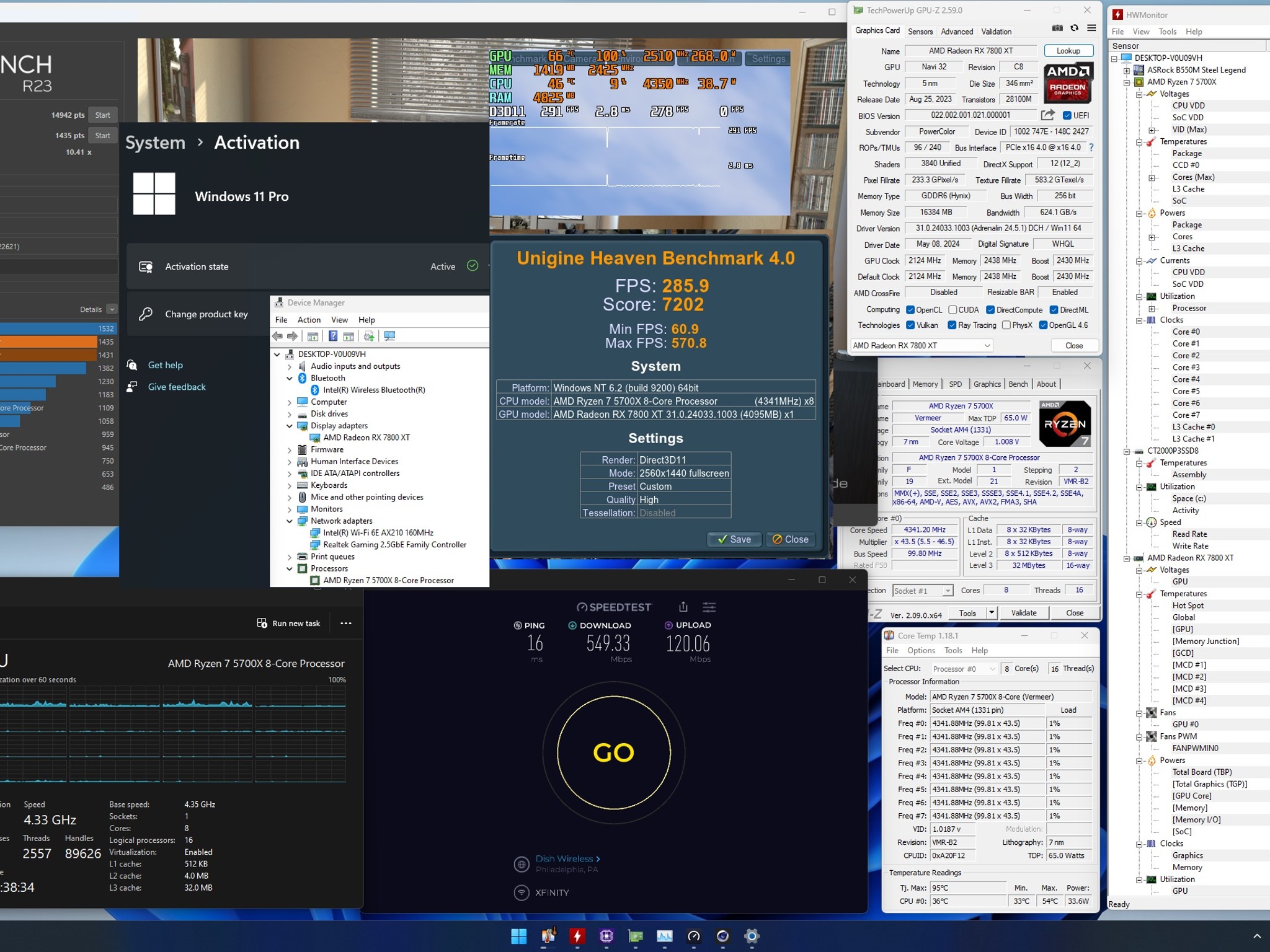1270x952 pixels.
Task: Click Device Manager forward arrow icon
Action: click(x=292, y=336)
